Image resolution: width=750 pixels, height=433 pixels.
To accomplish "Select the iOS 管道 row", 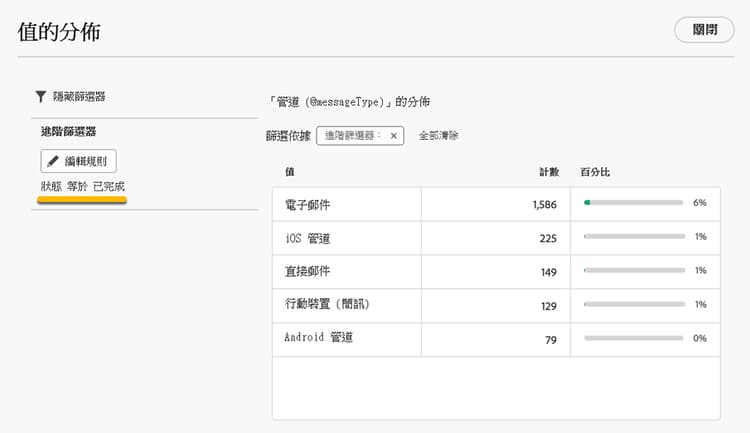I will [x=496, y=238].
